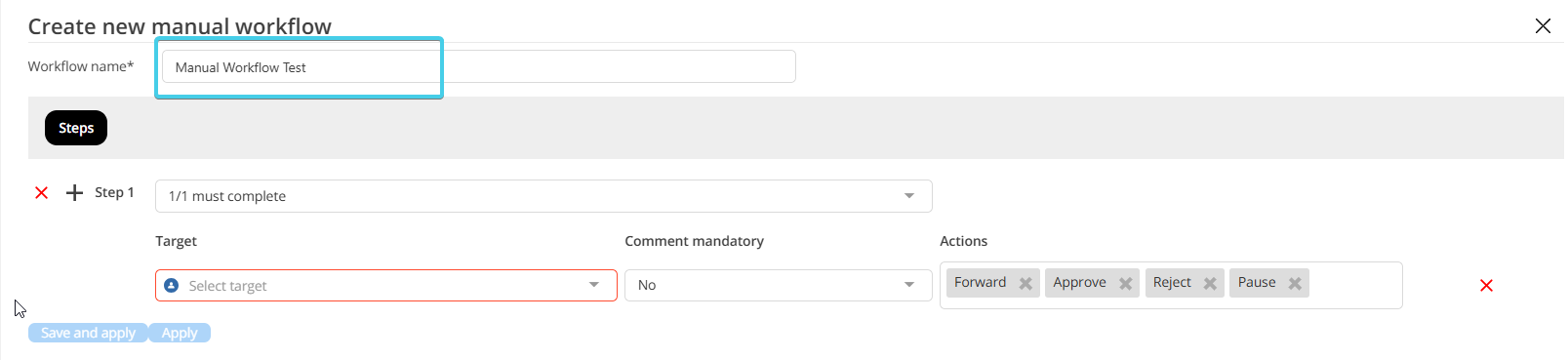Viewport: 1568px width, 360px height.
Task: Click the Apply button
Action: coord(180,333)
